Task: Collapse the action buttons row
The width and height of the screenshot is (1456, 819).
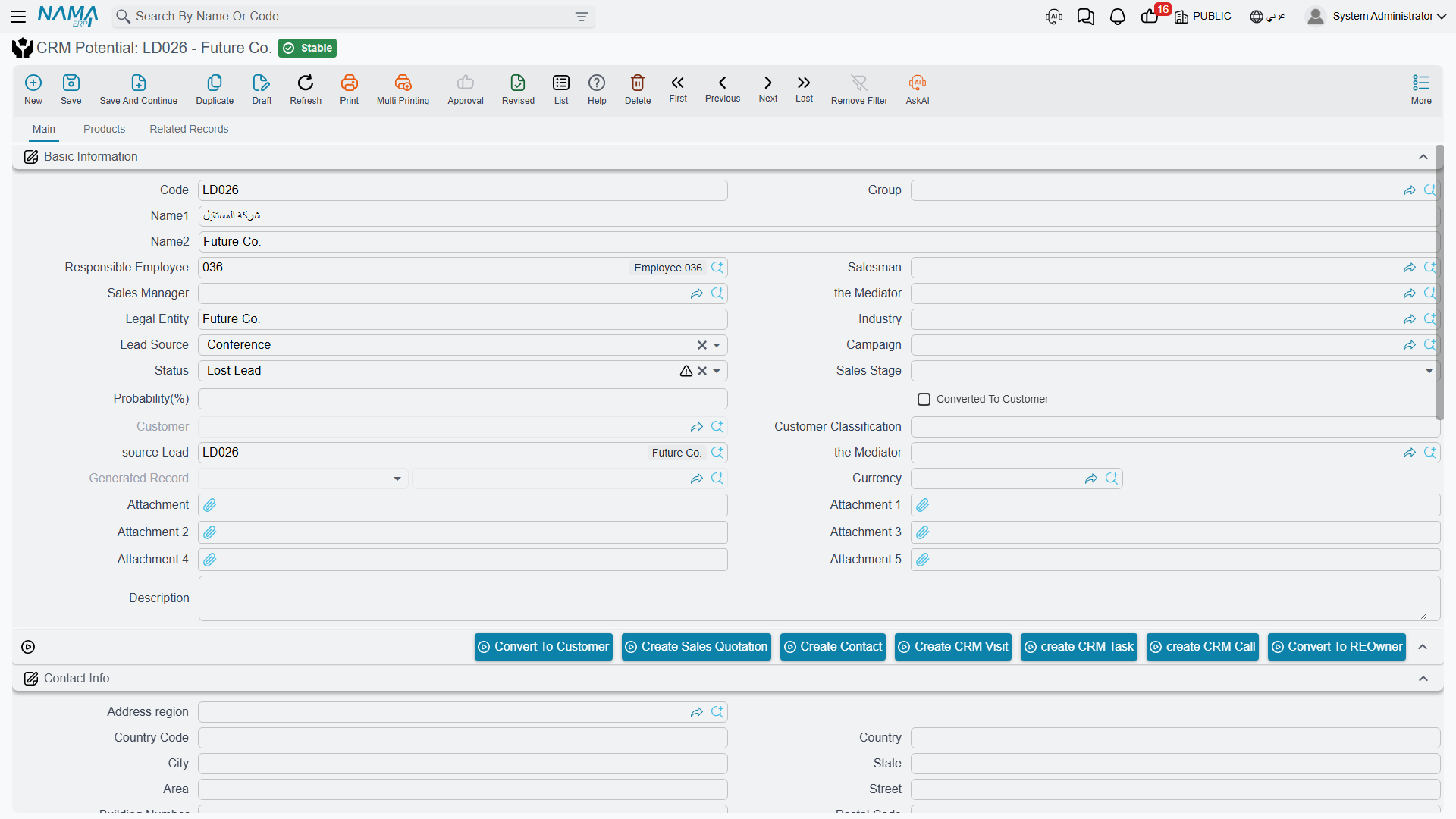Action: tap(1423, 647)
